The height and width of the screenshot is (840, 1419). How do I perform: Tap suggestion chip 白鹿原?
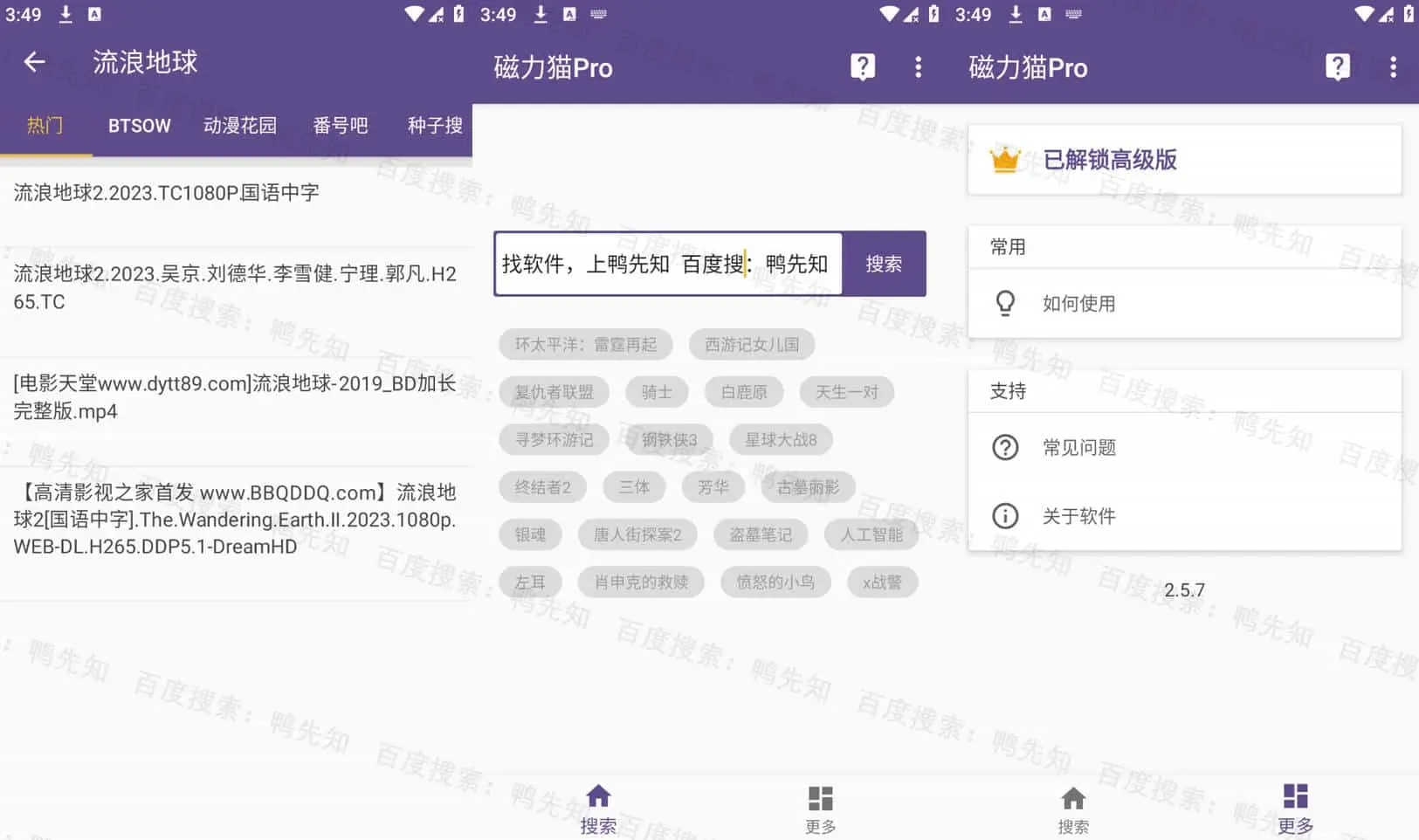[744, 392]
